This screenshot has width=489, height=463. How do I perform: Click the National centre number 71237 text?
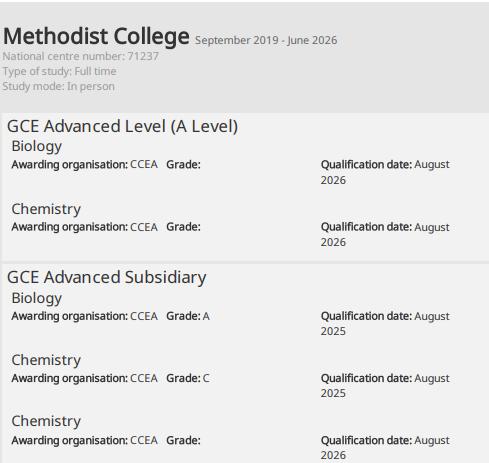pos(81,56)
